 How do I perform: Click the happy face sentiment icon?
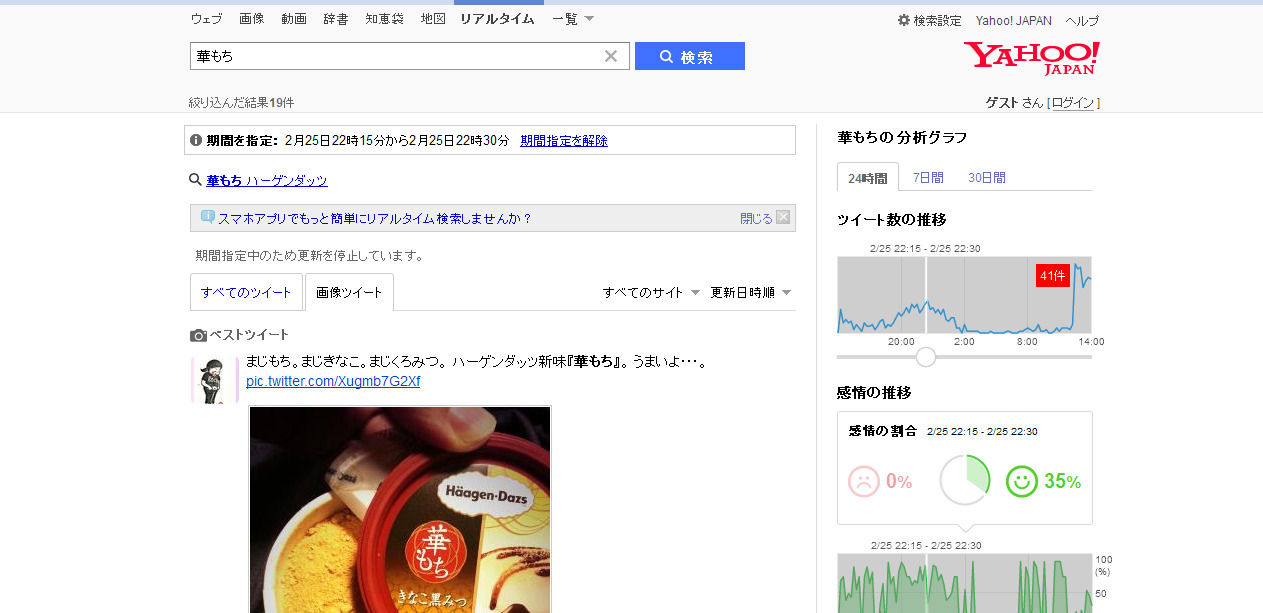[1021, 481]
